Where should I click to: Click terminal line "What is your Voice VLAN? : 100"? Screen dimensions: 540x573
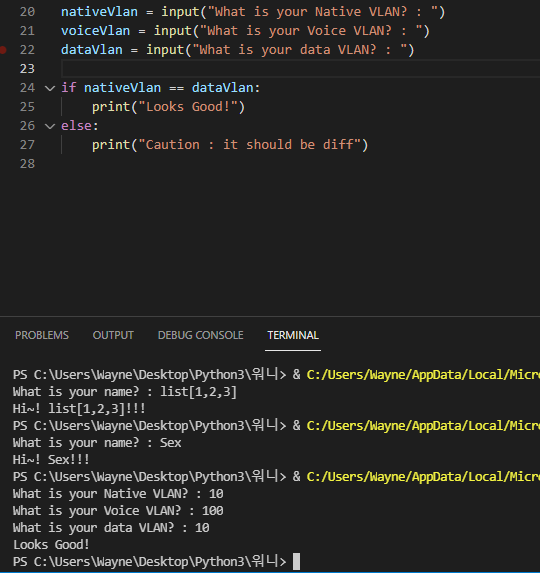point(118,511)
